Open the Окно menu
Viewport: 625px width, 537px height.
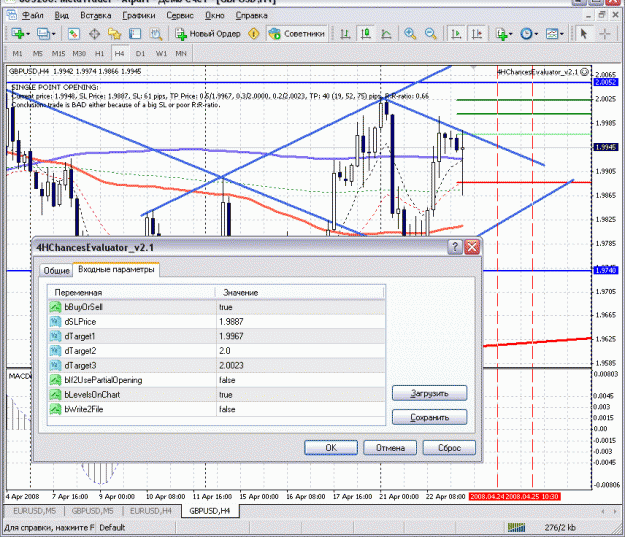(215, 16)
